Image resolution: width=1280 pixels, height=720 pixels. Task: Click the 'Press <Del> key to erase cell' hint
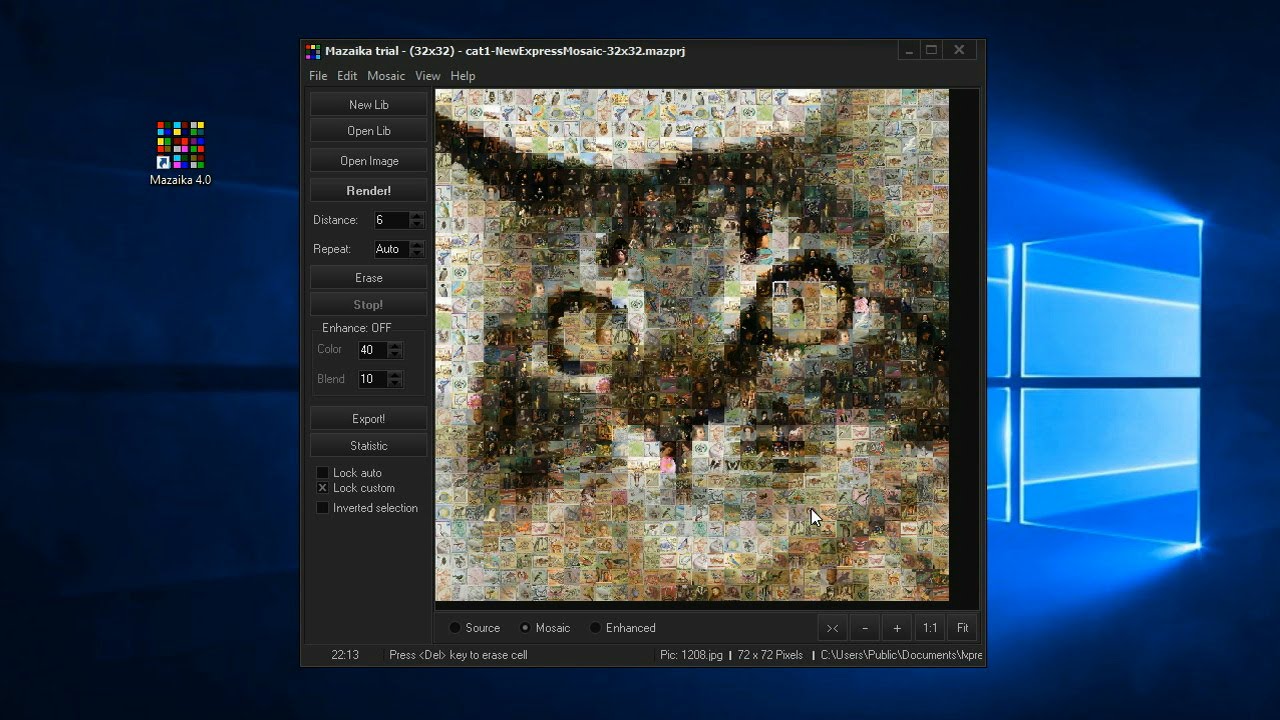tap(458, 655)
